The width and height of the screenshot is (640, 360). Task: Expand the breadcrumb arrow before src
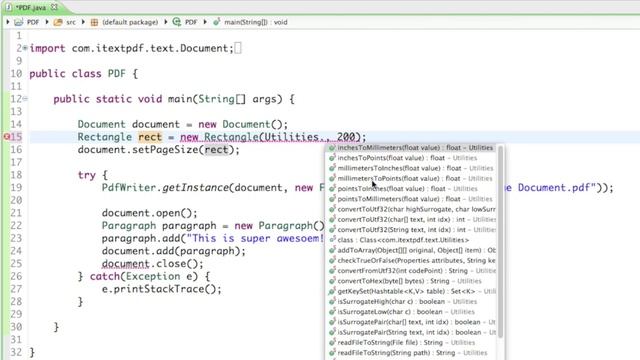click(x=47, y=22)
